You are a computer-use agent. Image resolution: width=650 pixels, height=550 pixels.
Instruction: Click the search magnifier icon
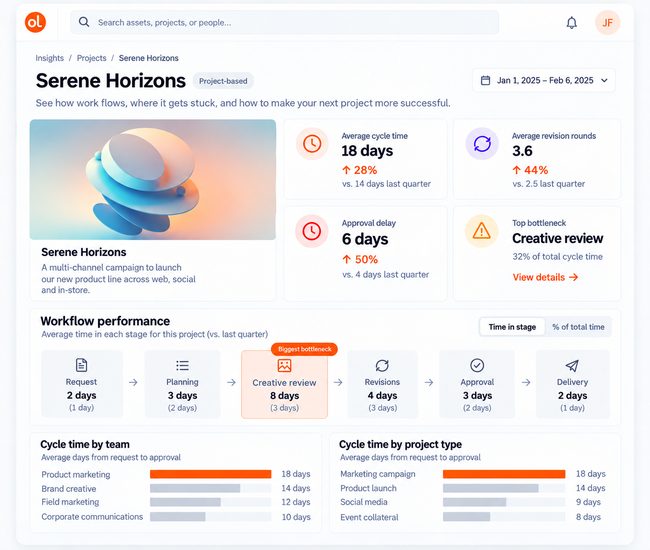[x=84, y=22]
